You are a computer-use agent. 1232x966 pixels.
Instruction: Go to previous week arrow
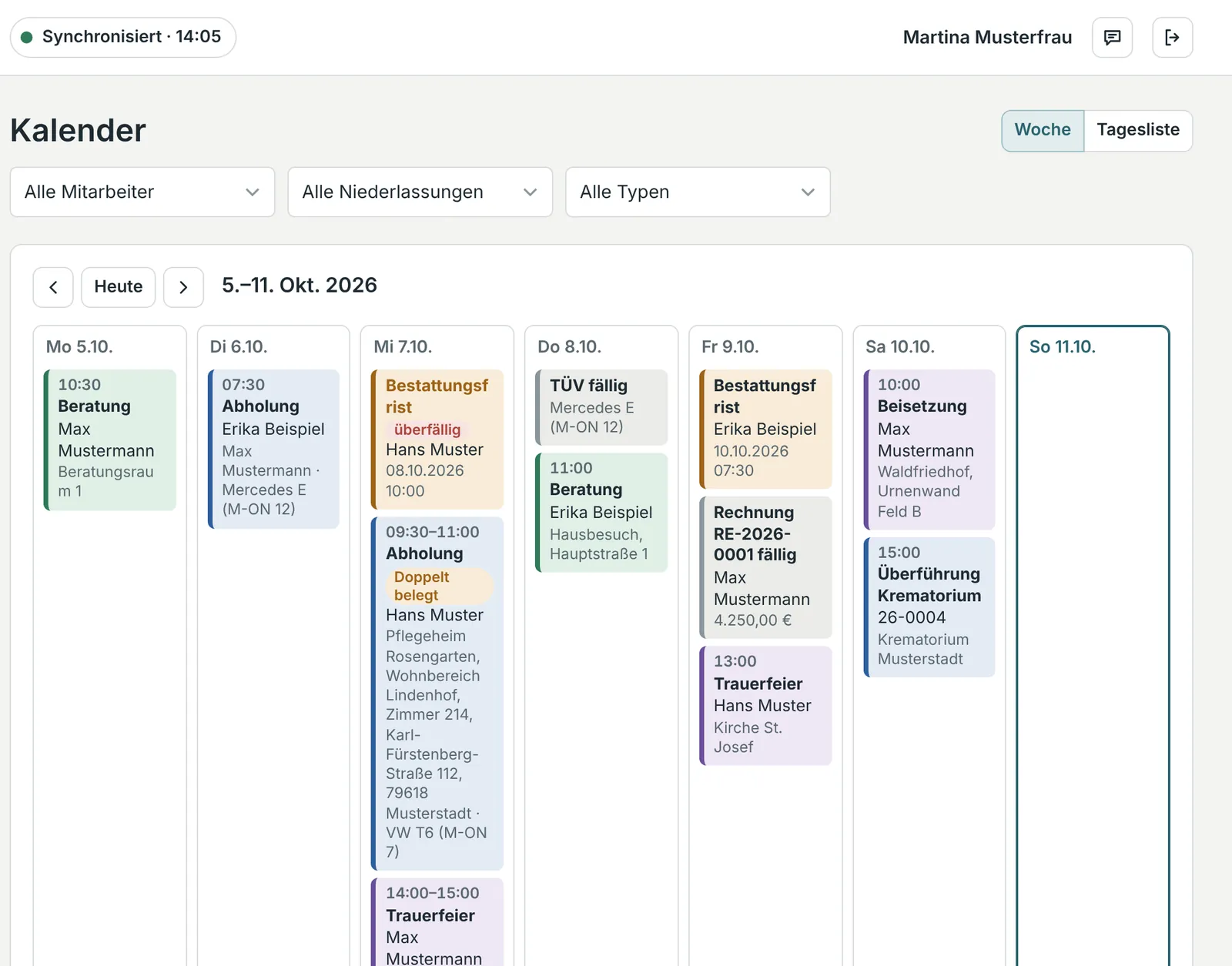coord(53,287)
